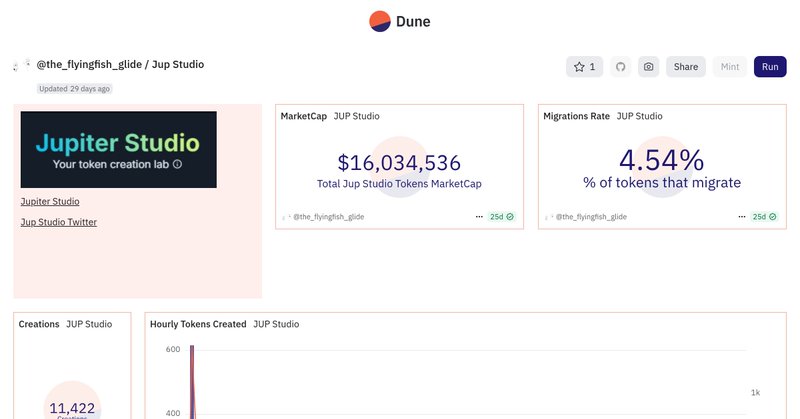Screen dimensions: 800x419
Task: Open the Migrations Rate card's three-dot menu
Action: [742, 217]
